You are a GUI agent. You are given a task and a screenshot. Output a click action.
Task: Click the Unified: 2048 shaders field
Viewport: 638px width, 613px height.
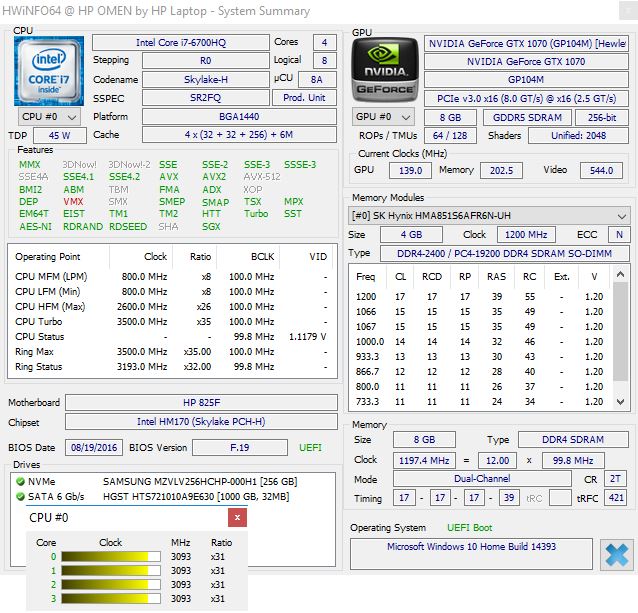coord(578,135)
